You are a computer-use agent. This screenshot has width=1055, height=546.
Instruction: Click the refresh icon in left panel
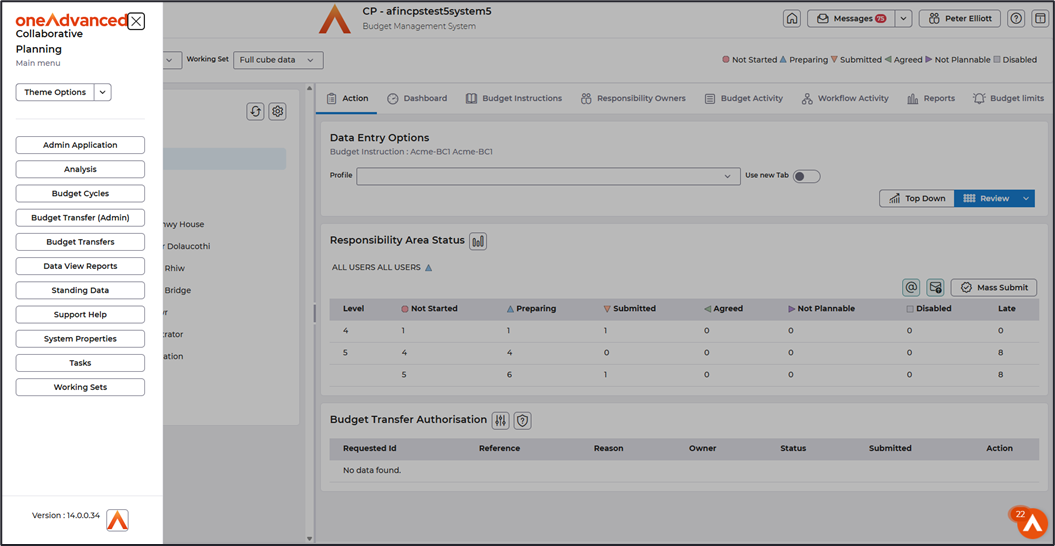point(255,112)
